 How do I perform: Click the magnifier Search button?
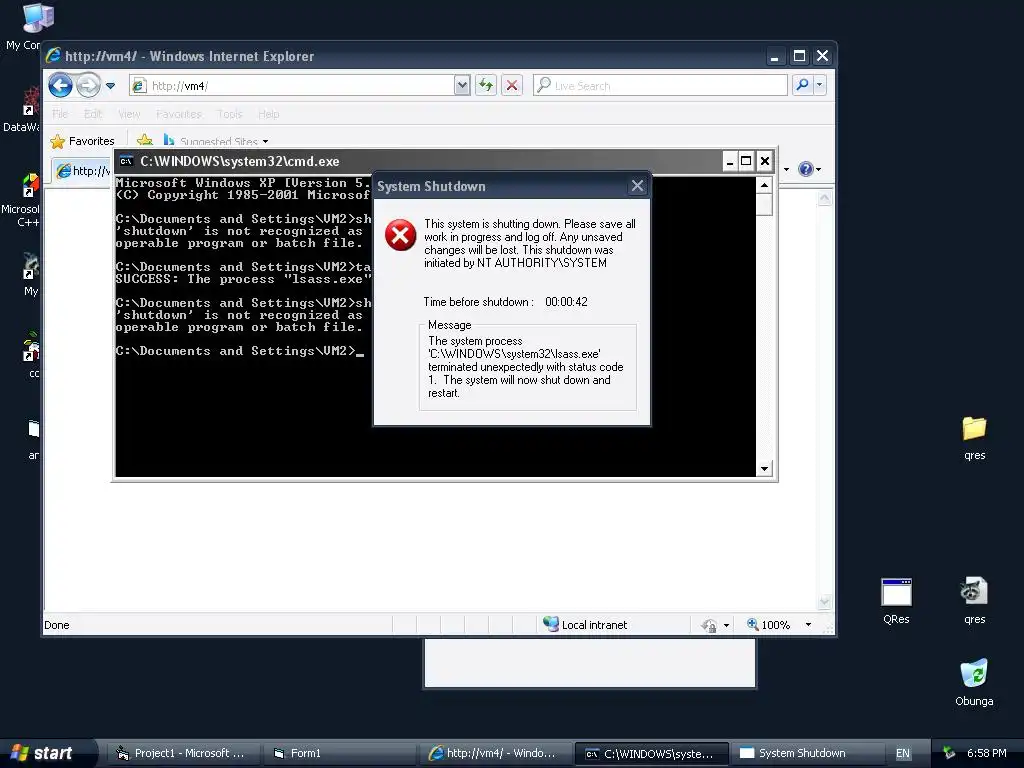[802, 86]
